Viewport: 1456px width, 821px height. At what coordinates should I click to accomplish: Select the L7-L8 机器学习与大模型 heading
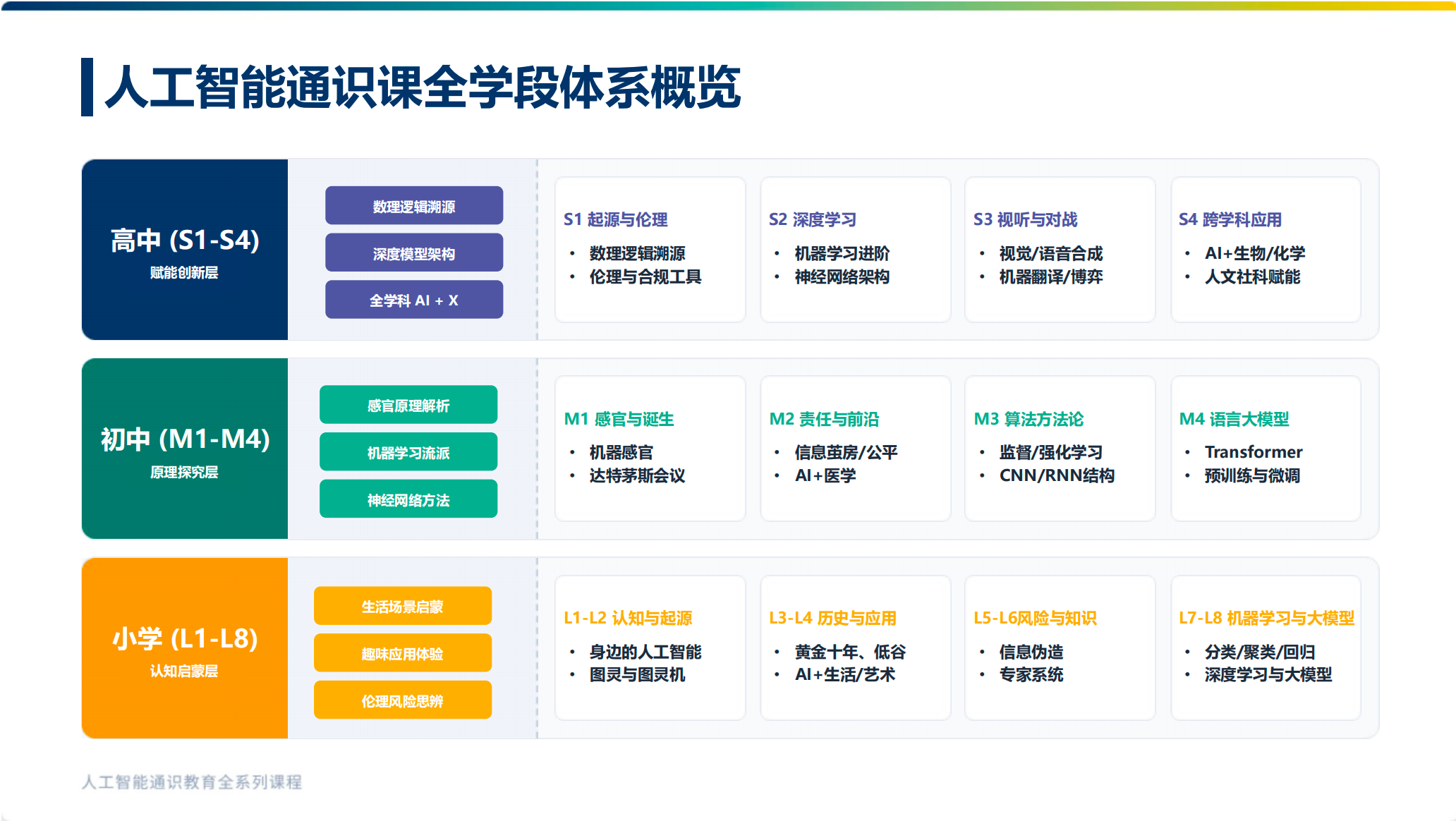click(1266, 618)
